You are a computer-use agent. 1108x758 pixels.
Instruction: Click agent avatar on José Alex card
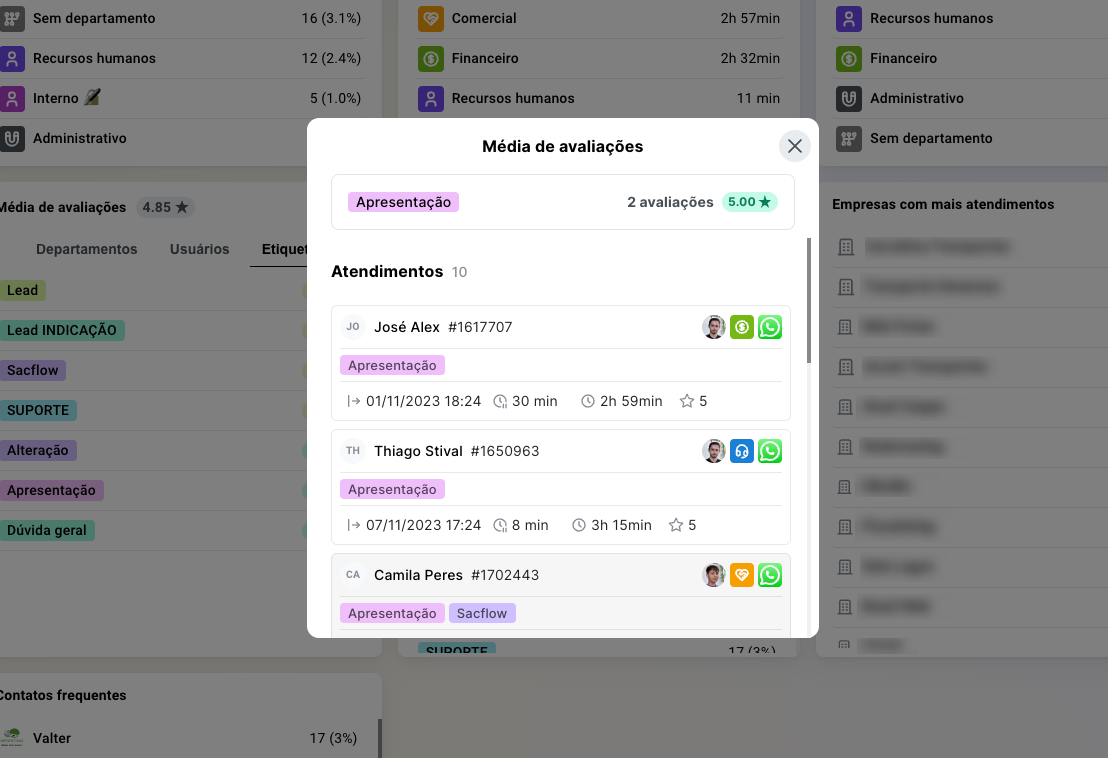[x=713, y=327]
